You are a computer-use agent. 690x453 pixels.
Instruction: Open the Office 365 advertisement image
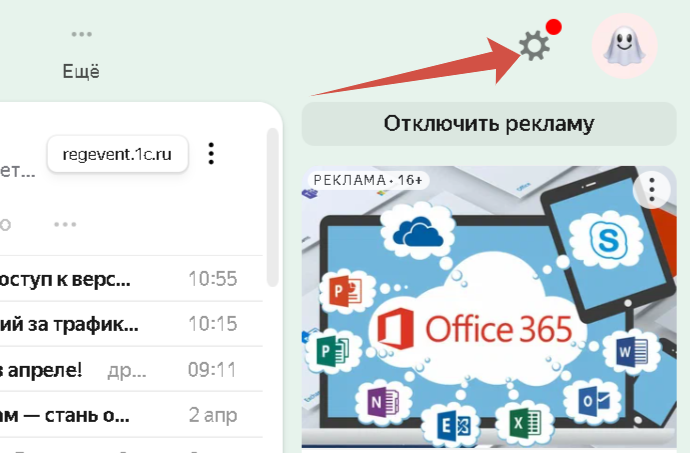(489, 306)
